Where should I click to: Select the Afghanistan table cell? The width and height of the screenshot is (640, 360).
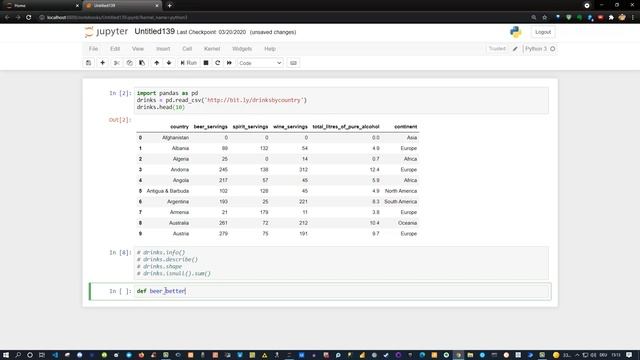tap(175, 138)
